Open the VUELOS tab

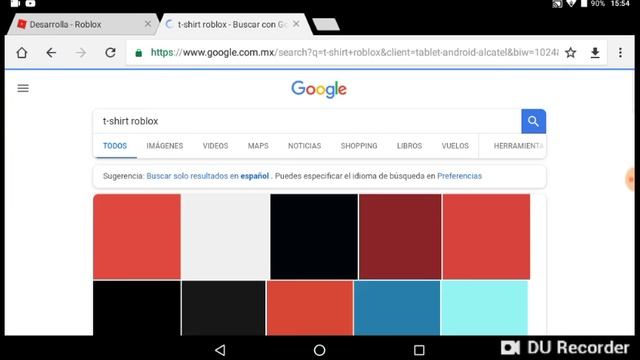point(455,146)
